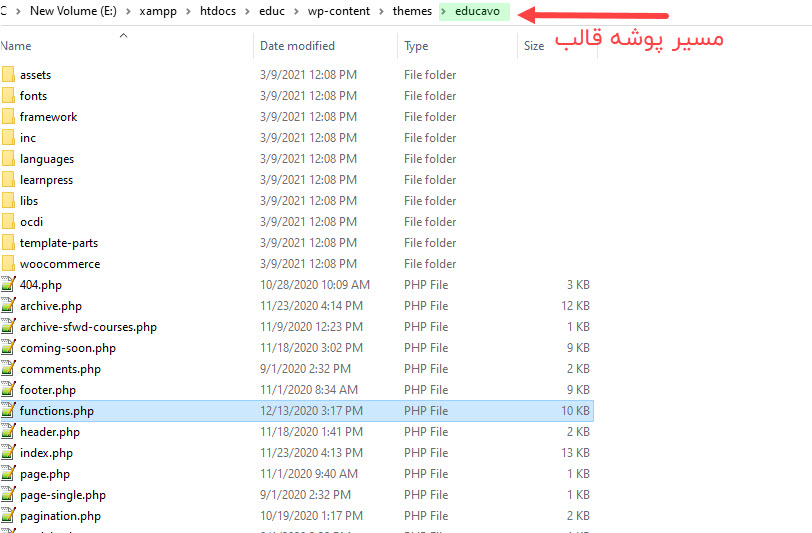Viewport: 812px width, 533px height.
Task: Expand the chevron after wp-content in path
Action: click(381, 11)
